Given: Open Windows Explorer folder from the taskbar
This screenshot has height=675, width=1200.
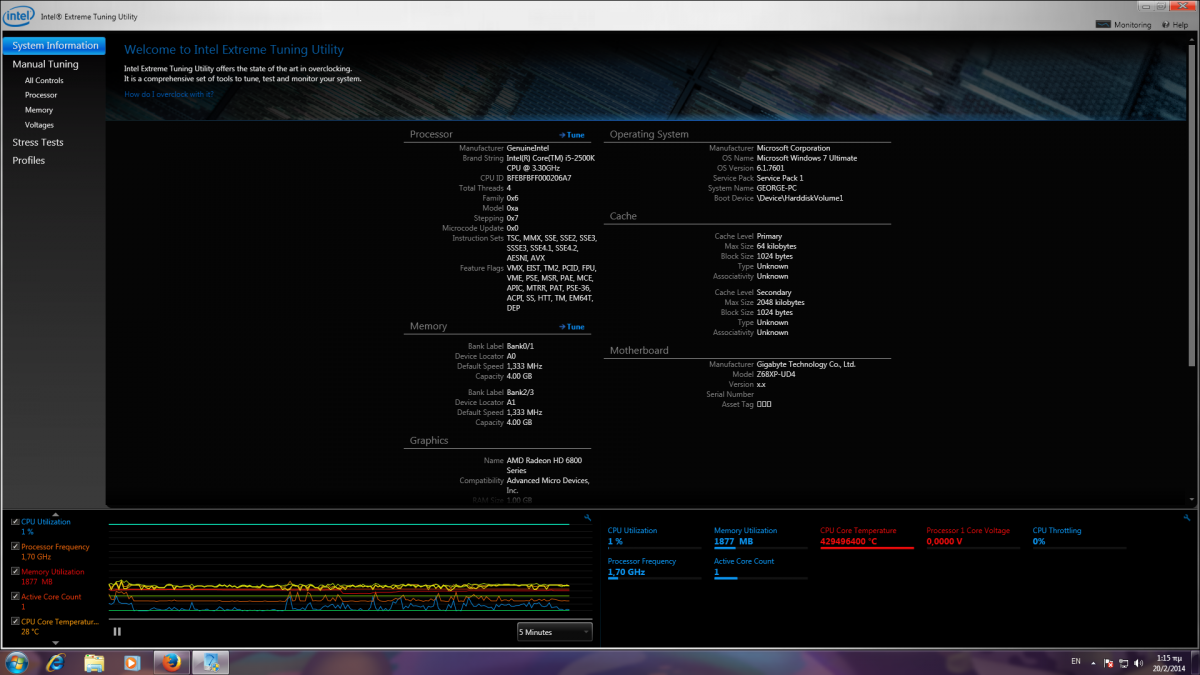Looking at the screenshot, I should (94, 662).
